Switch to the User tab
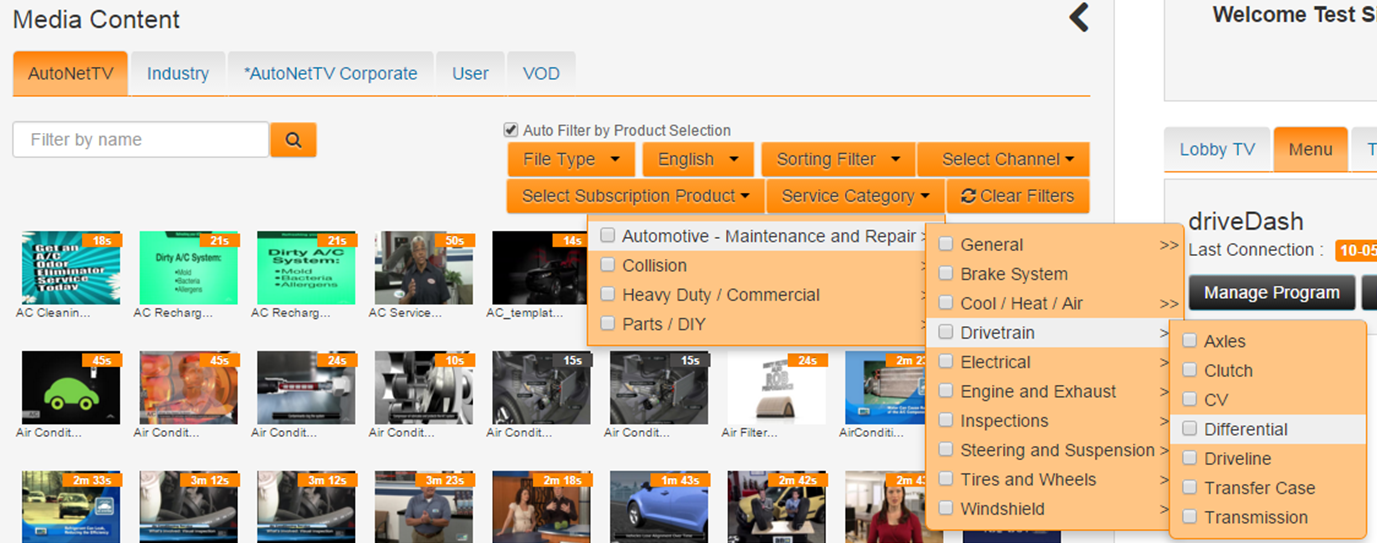The width and height of the screenshot is (1377, 543). (x=470, y=74)
